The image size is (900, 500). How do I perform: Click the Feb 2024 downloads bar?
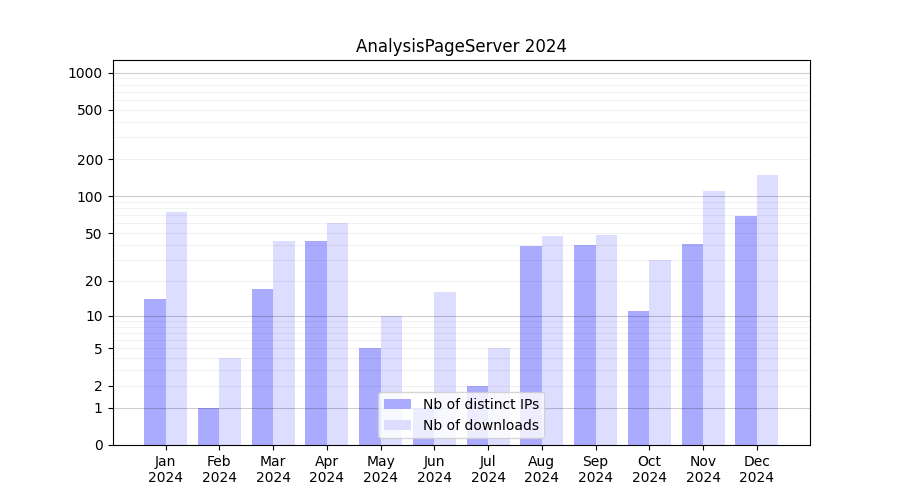[230, 401]
